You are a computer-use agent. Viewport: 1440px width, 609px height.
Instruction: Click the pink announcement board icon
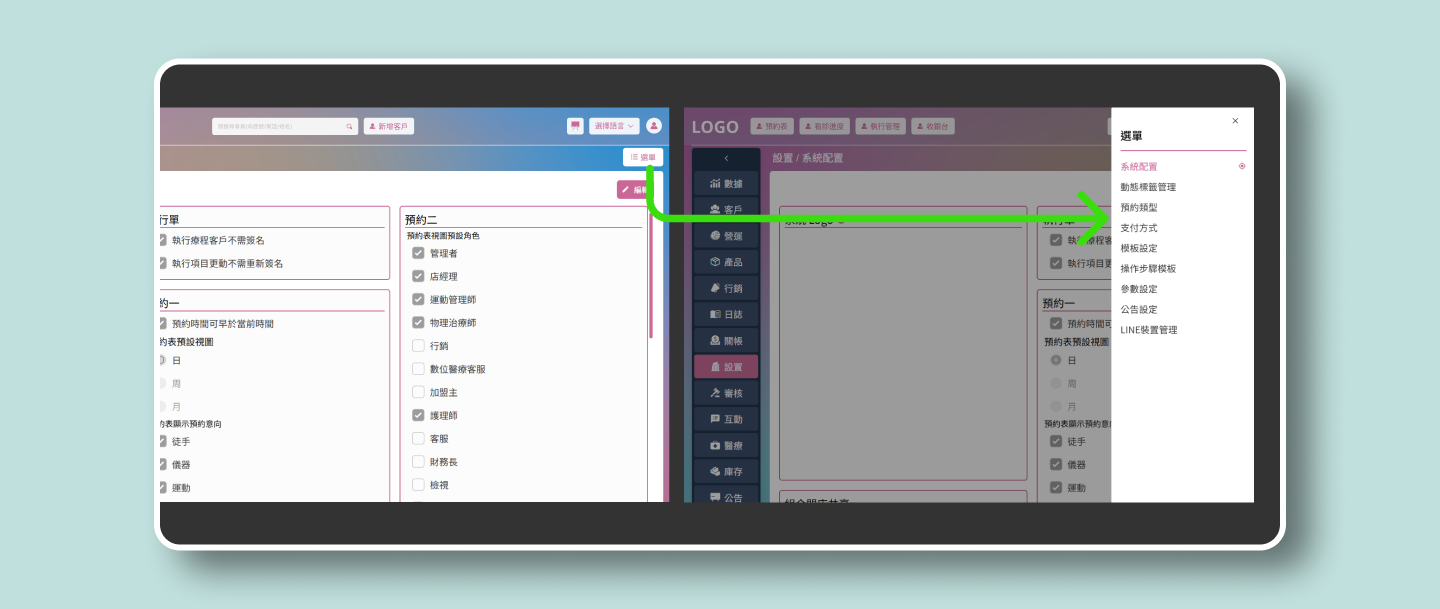click(575, 126)
